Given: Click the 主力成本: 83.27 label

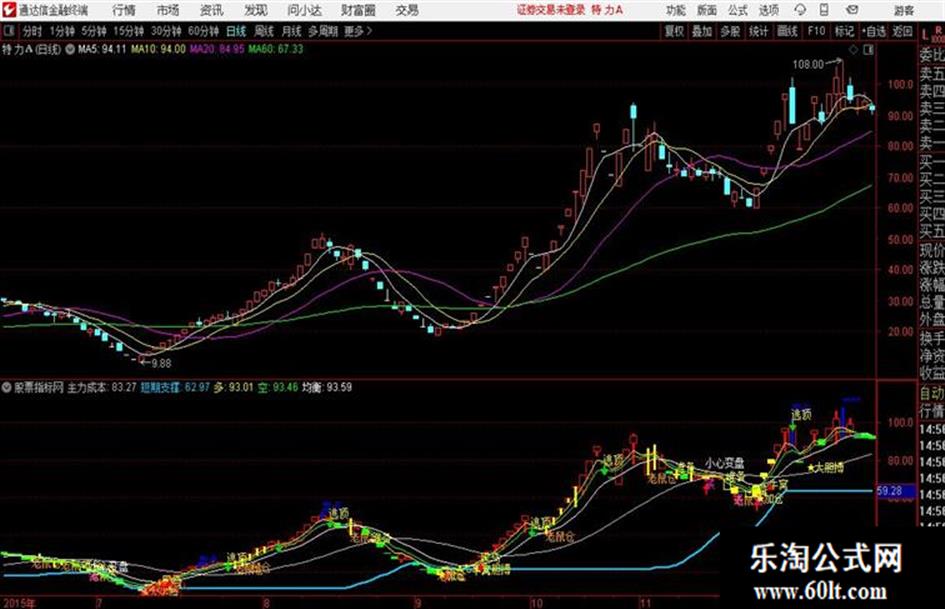Looking at the screenshot, I should tap(101, 387).
